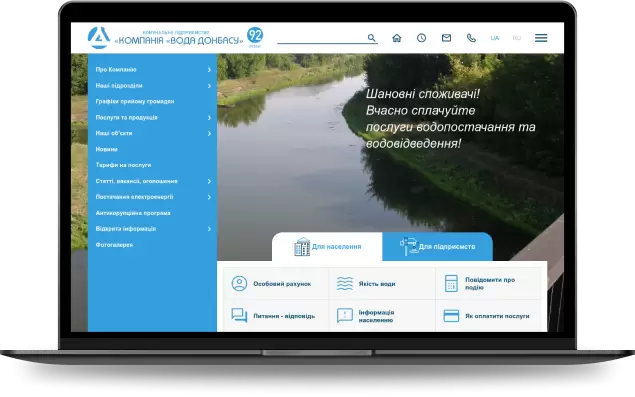Viewport: 635px width, 397px height.
Task: Expand Статті, вакансії, оголошення submenu arrow
Action: (x=209, y=181)
